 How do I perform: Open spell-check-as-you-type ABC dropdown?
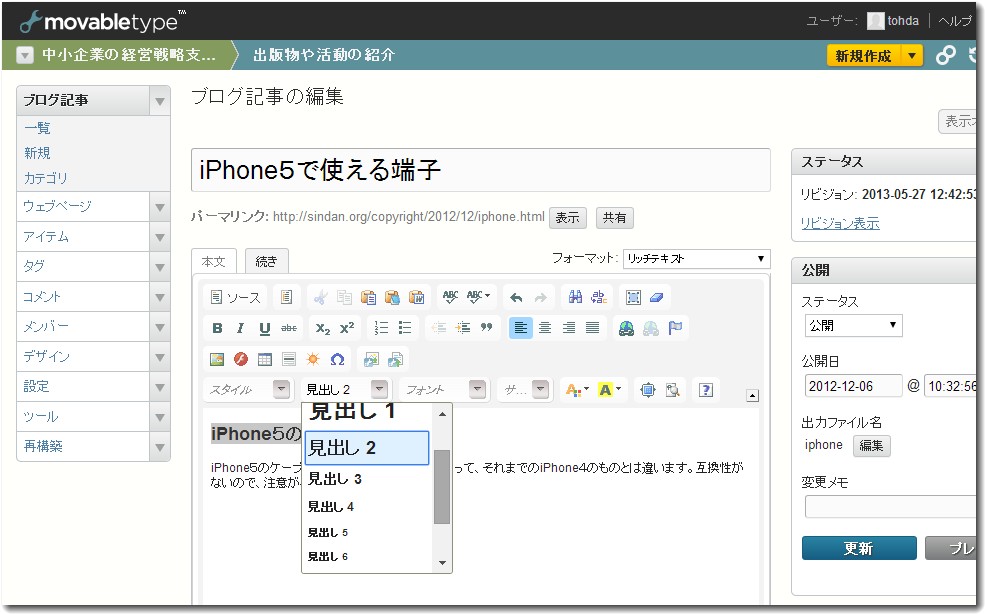[x=478, y=297]
